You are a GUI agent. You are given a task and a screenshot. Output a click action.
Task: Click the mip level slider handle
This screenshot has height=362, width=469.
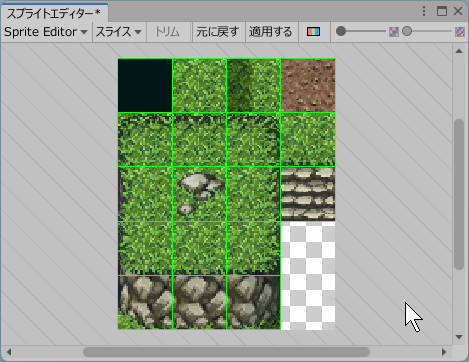pyautogui.click(x=407, y=31)
